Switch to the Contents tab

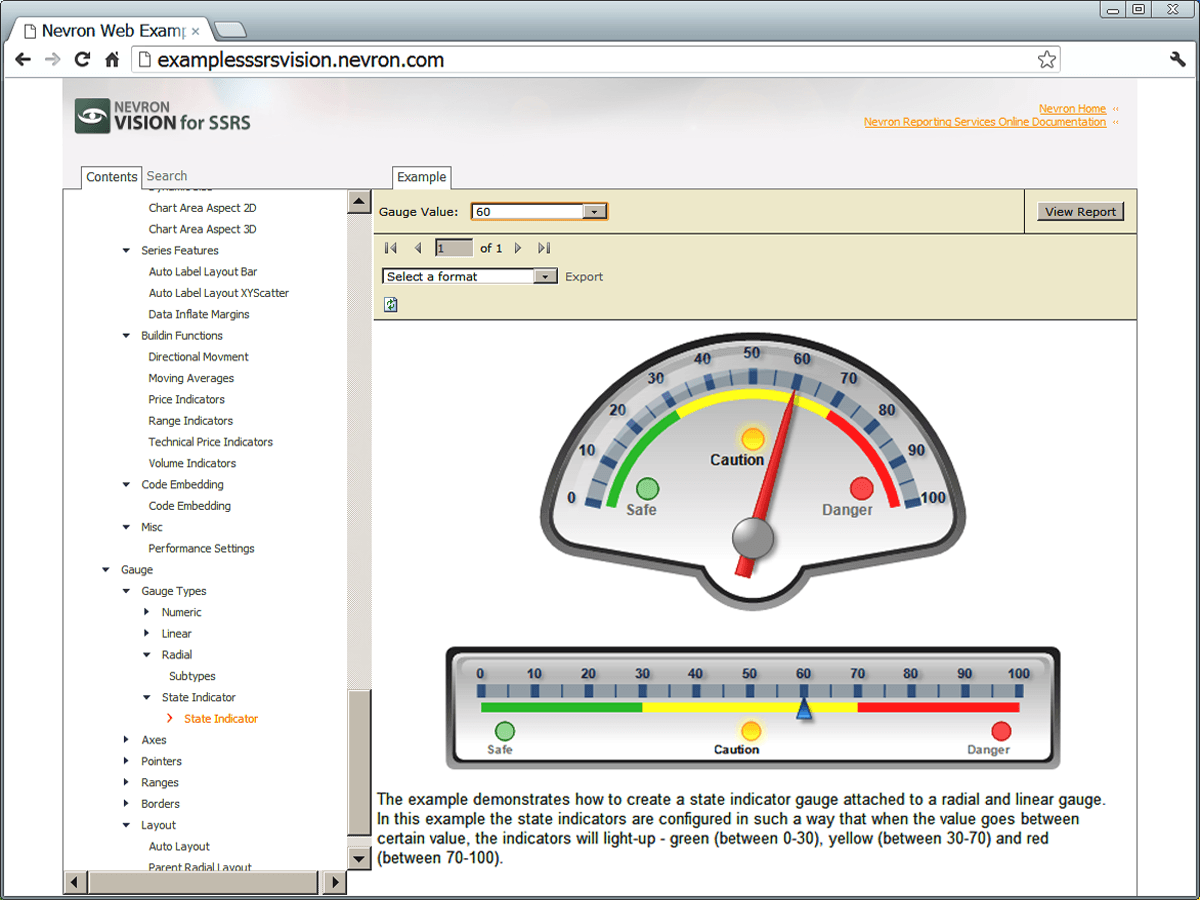click(x=112, y=177)
